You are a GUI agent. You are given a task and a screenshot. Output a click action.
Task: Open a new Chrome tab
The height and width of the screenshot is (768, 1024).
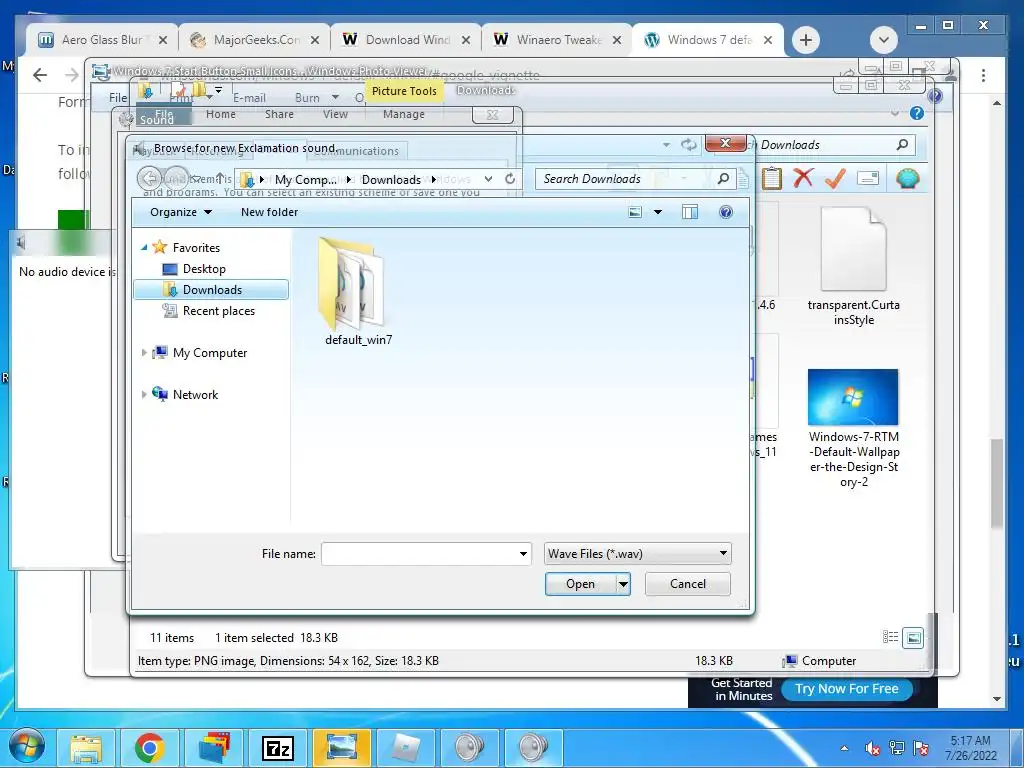(x=806, y=40)
